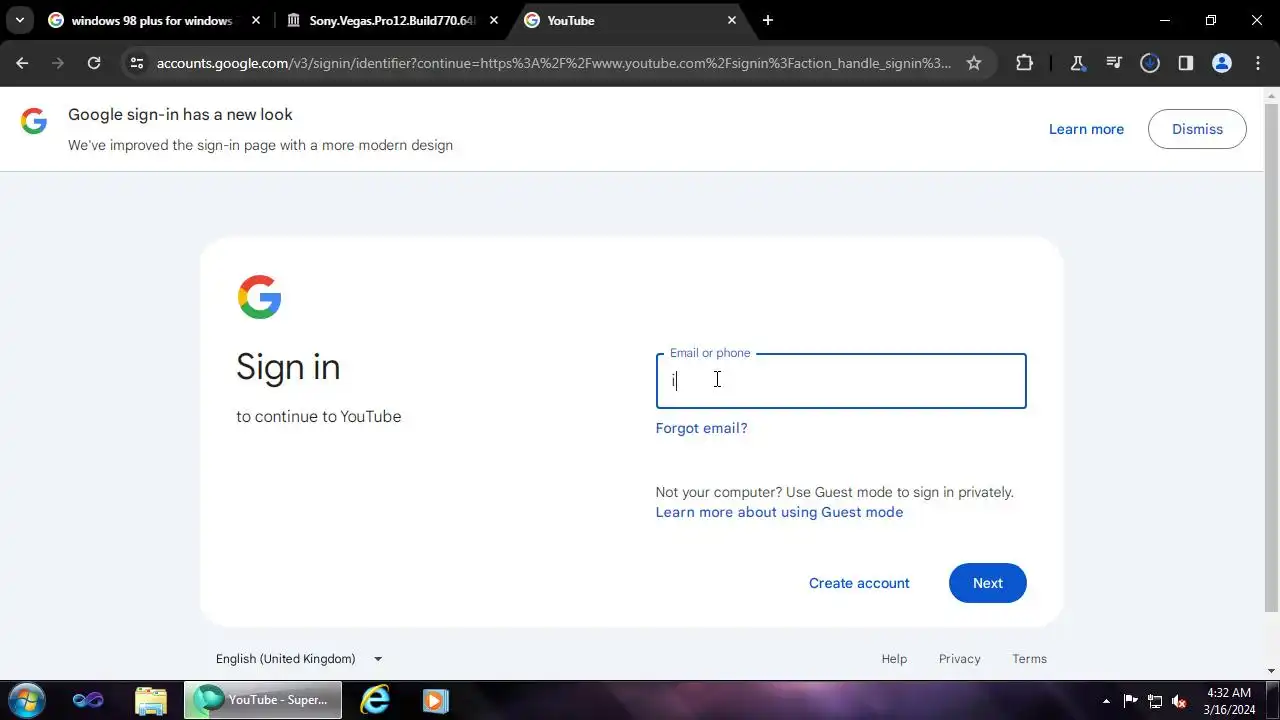
Task: Open Windows Explorer from taskbar
Action: pyautogui.click(x=150, y=700)
